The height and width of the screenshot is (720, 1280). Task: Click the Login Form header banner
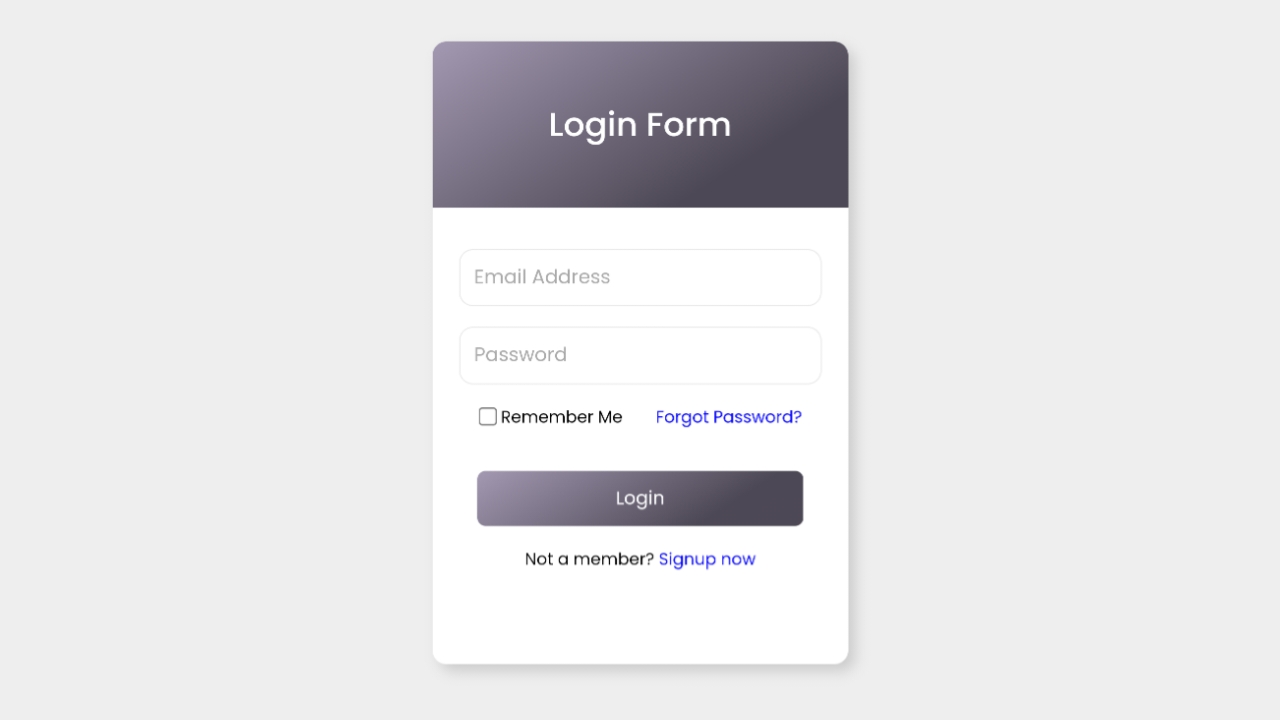pos(640,124)
